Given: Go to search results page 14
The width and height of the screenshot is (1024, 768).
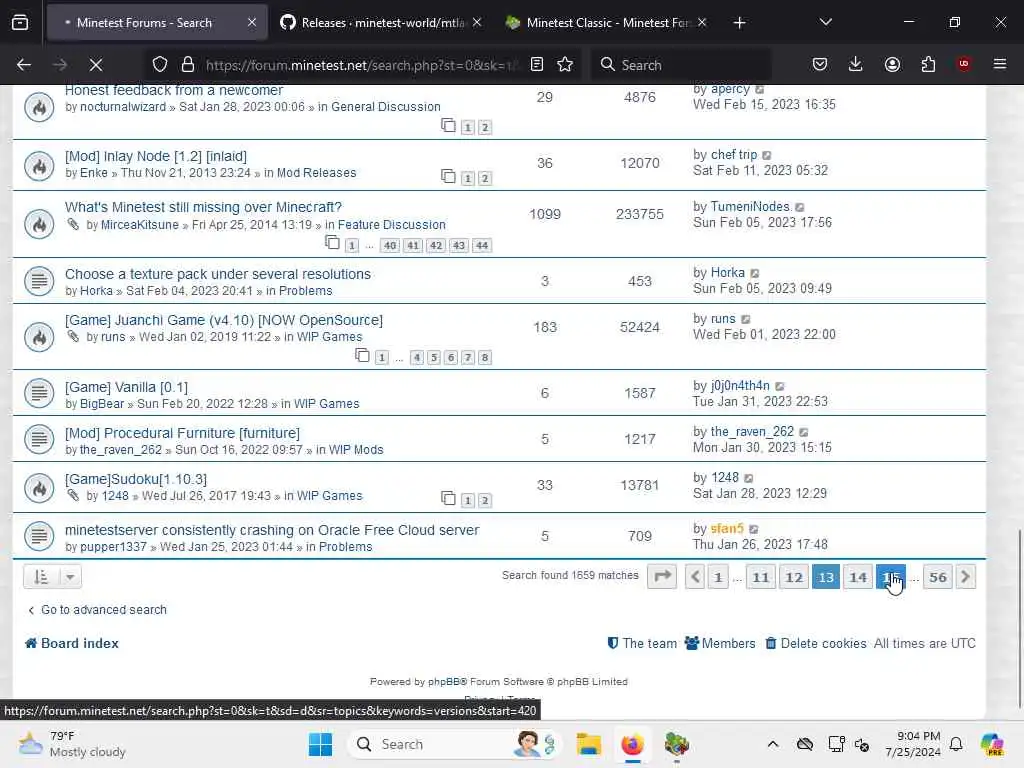Looking at the screenshot, I should [857, 577].
